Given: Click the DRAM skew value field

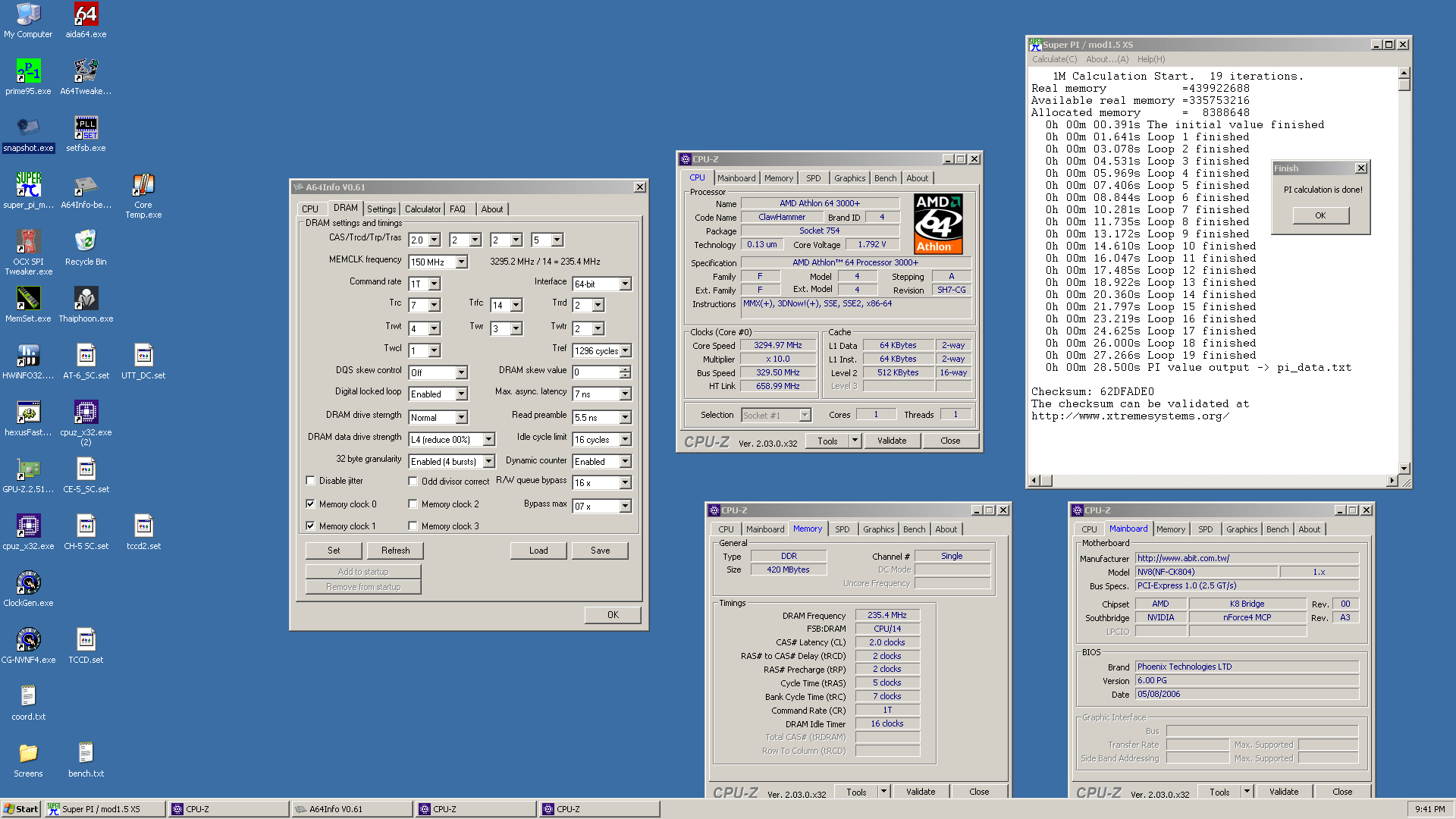Looking at the screenshot, I should point(595,372).
